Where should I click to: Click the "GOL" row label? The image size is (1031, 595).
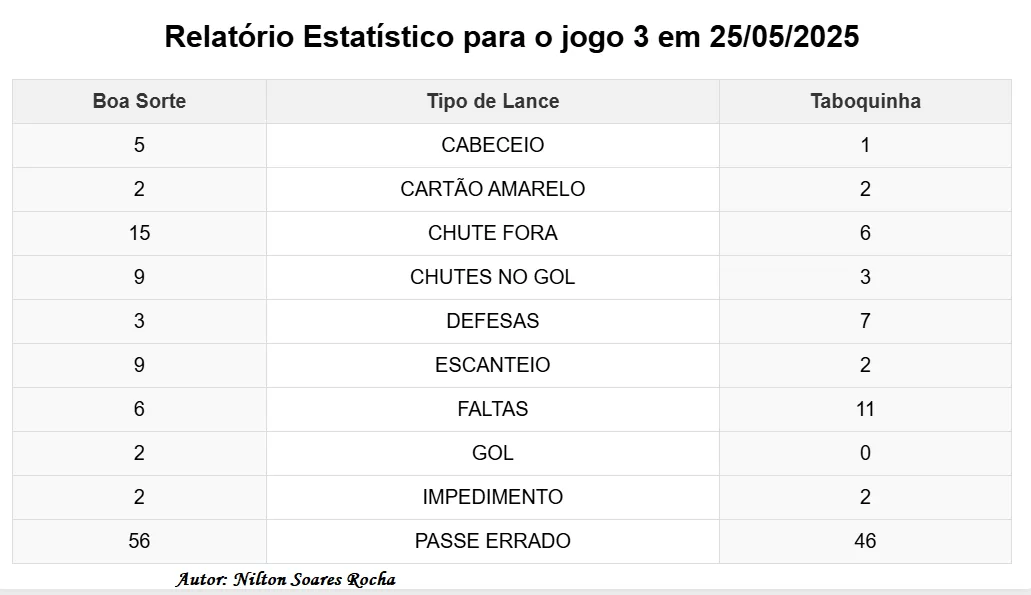coord(492,453)
